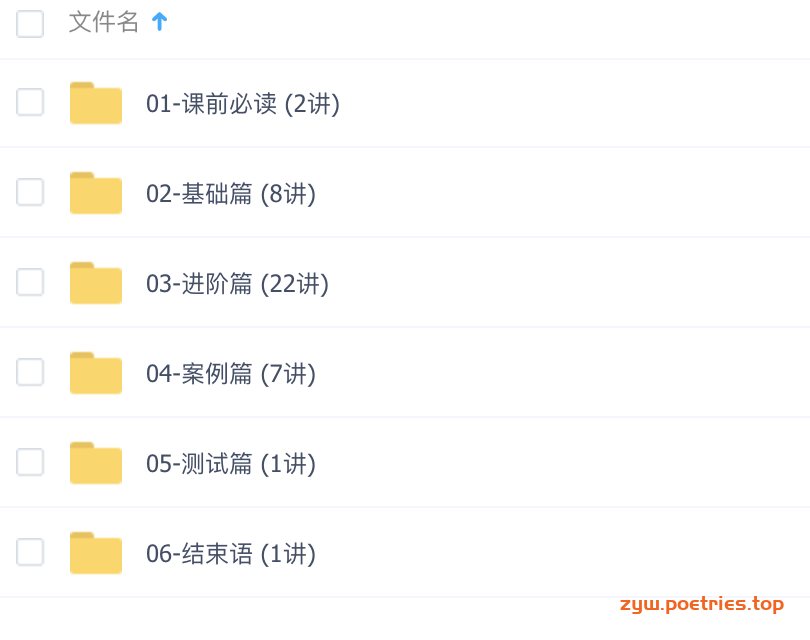Viewport: 810px width, 640px height.
Task: Visit the zyw.poetries.top watermark link
Action: 702,604
